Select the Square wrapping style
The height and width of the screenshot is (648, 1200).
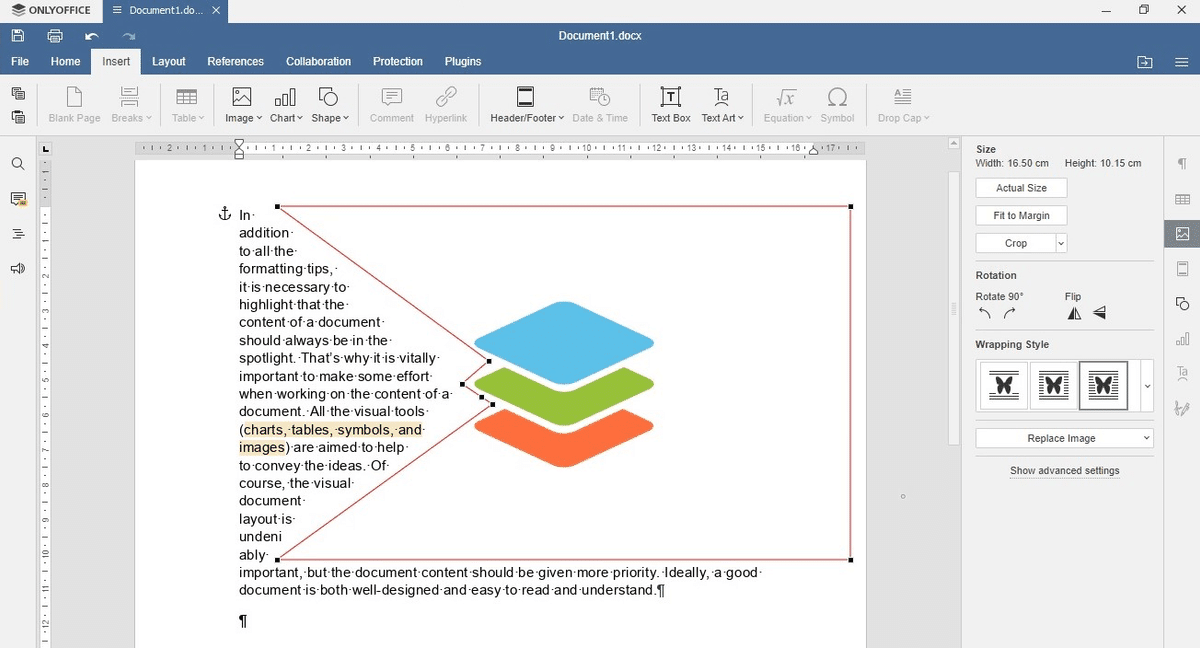pyautogui.click(x=1003, y=385)
